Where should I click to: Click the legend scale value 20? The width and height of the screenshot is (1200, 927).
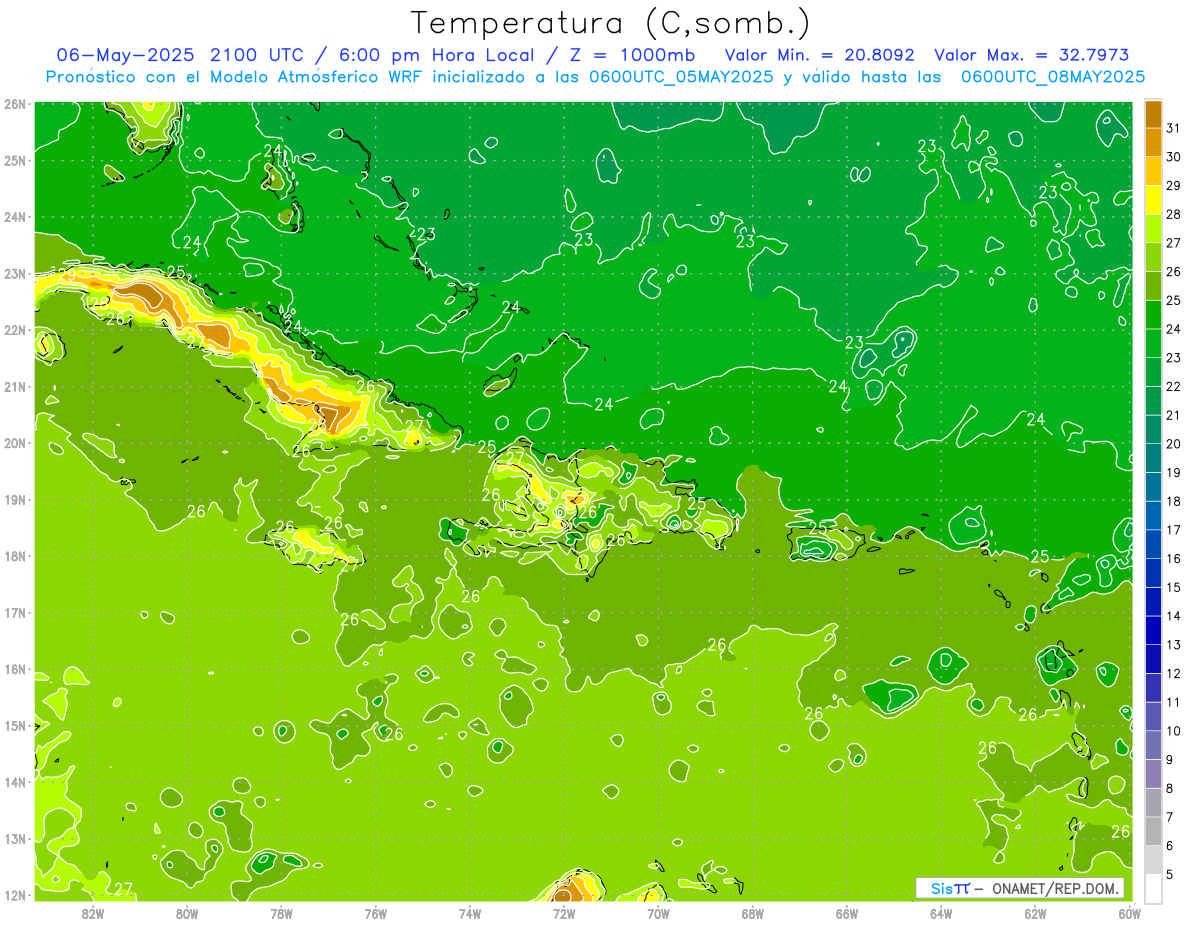[1174, 444]
